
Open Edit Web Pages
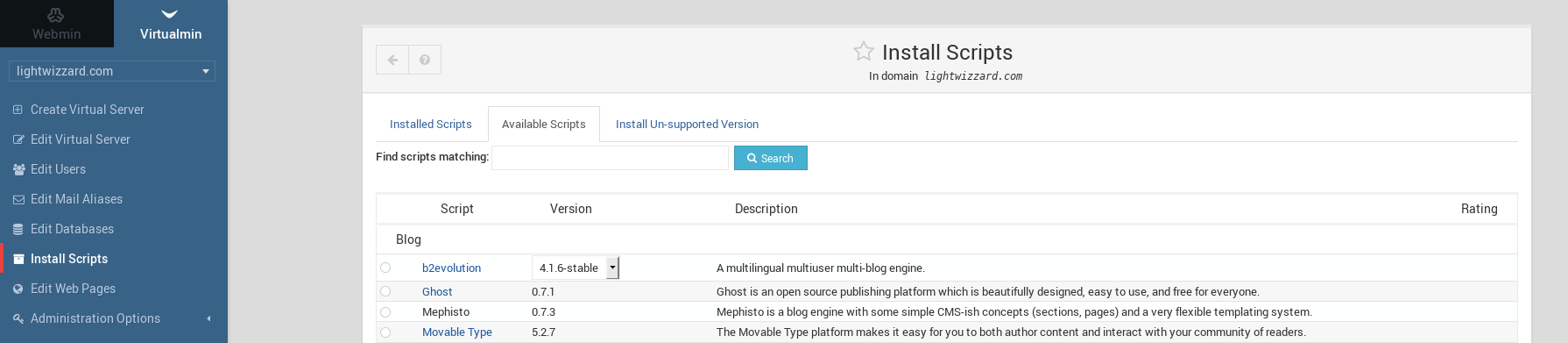click(x=73, y=289)
